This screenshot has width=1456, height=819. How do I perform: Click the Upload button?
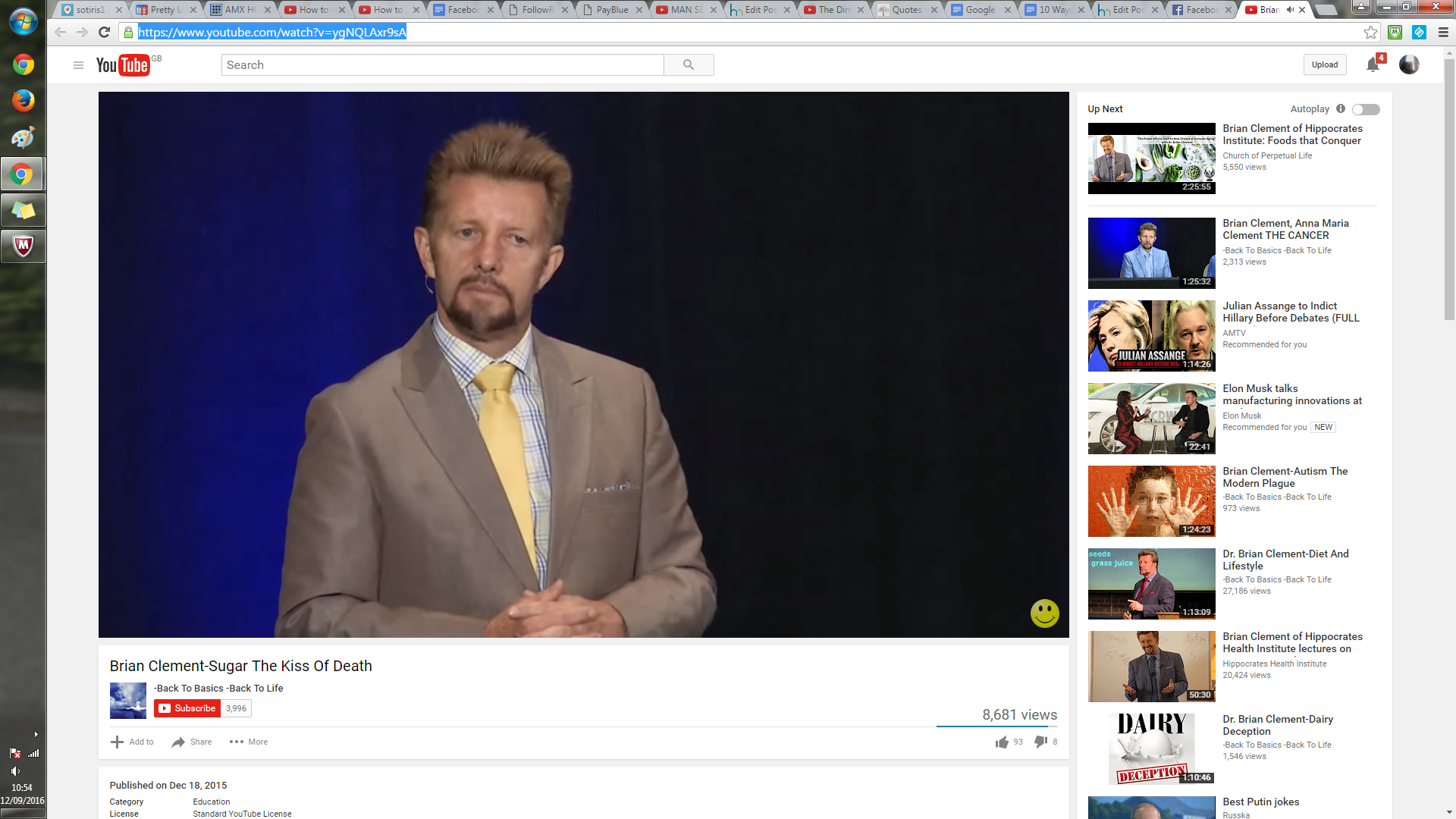1325,64
